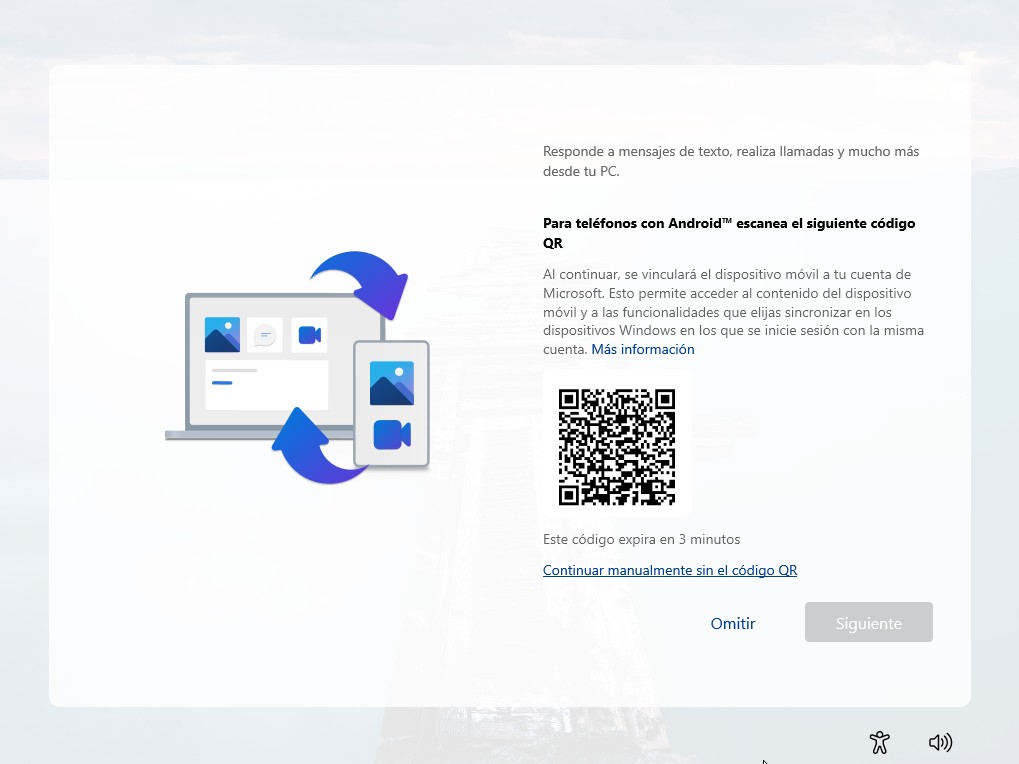
Task: Continue manually without the QR code link
Action: pos(669,570)
